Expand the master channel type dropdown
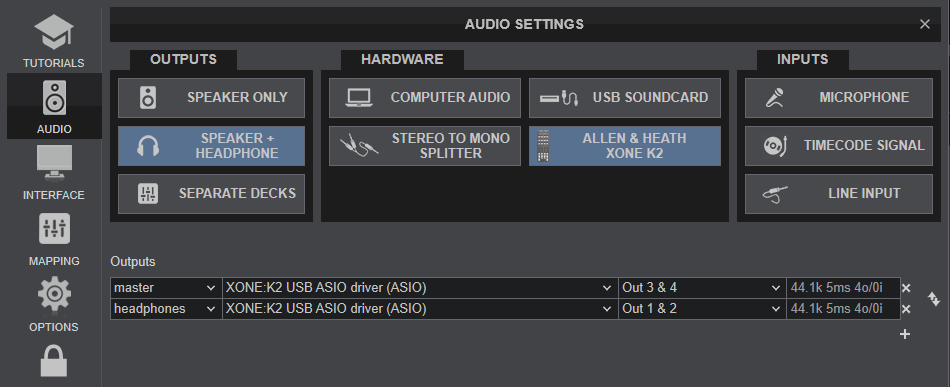The width and height of the screenshot is (950, 387). pos(166,288)
